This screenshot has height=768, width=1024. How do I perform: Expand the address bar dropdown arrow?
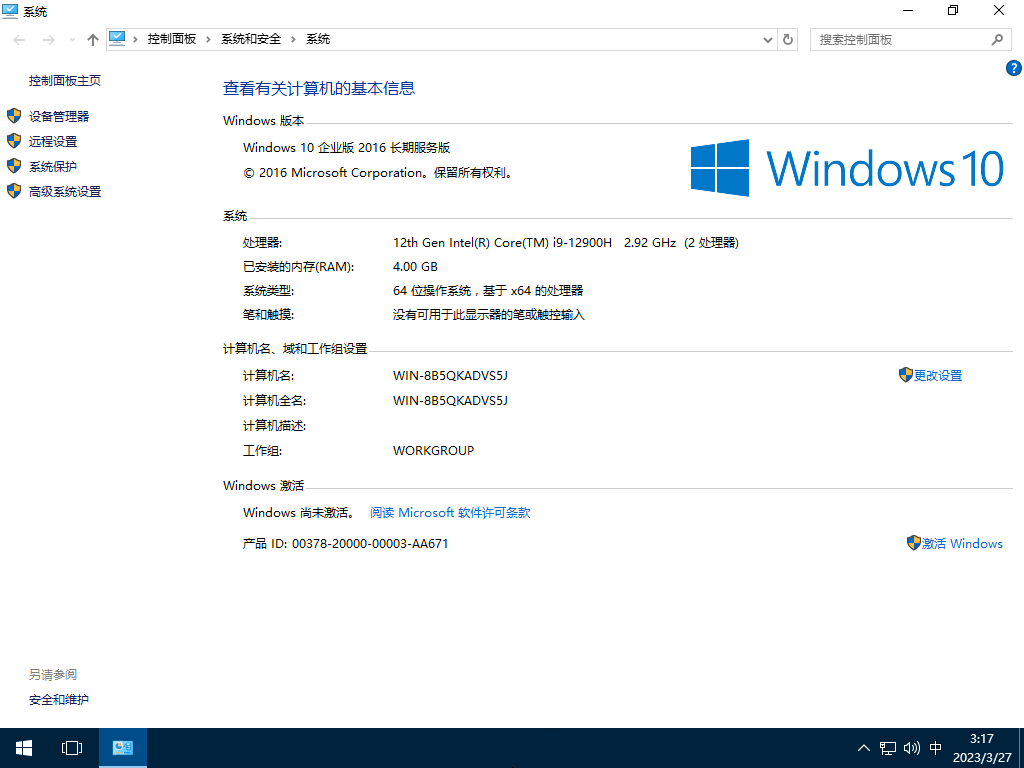(x=766, y=39)
